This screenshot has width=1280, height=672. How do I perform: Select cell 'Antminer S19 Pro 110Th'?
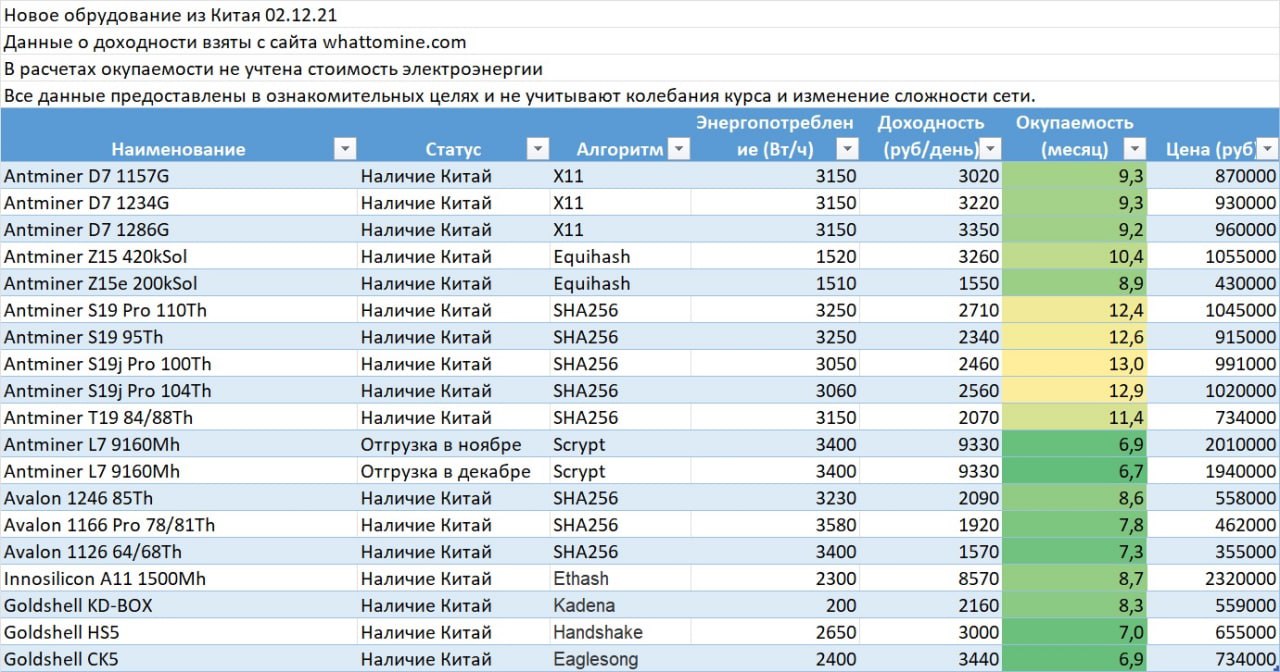click(179, 311)
